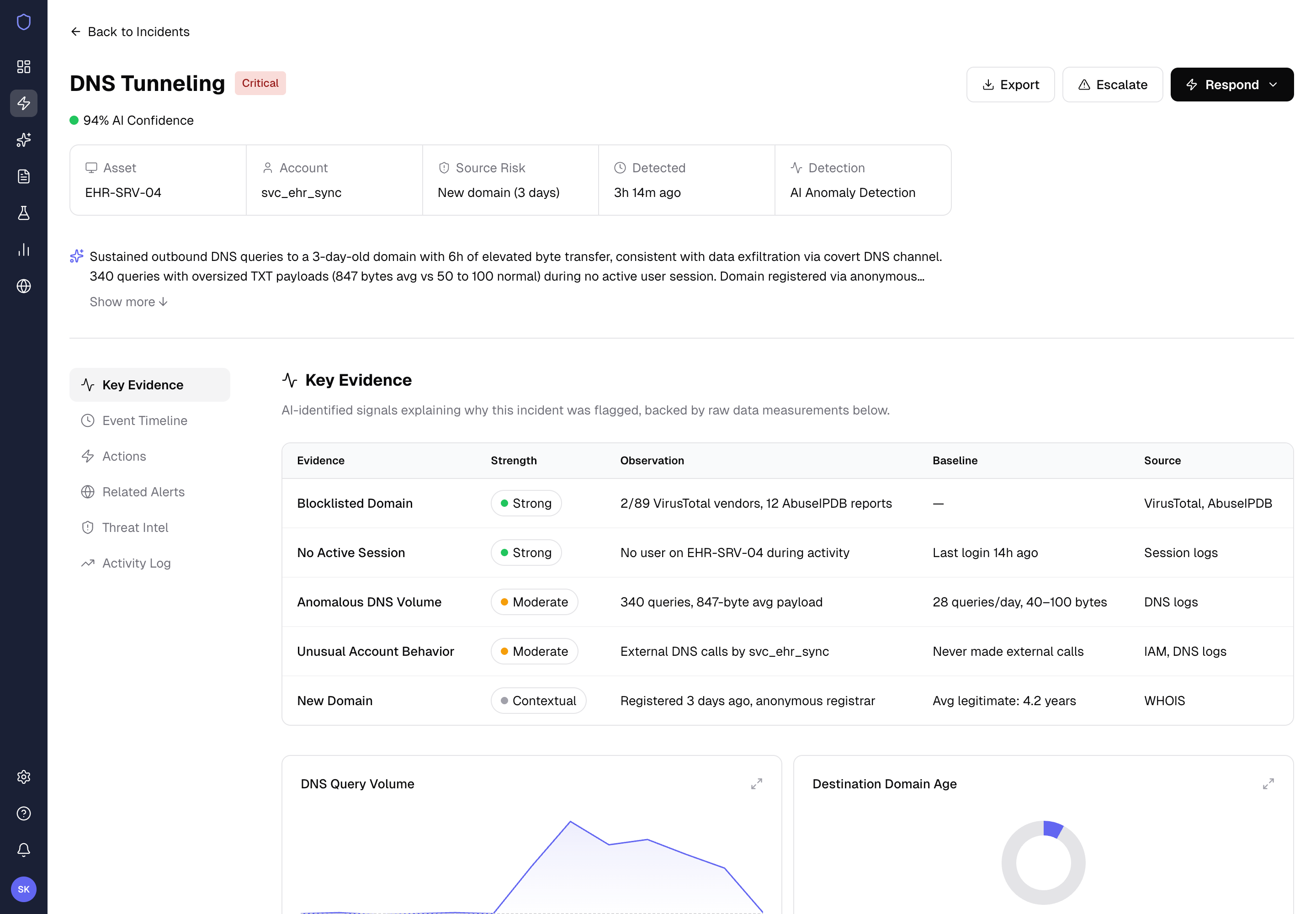The image size is (1316, 914).
Task: Click the pulse icon beside Detection
Action: click(796, 168)
